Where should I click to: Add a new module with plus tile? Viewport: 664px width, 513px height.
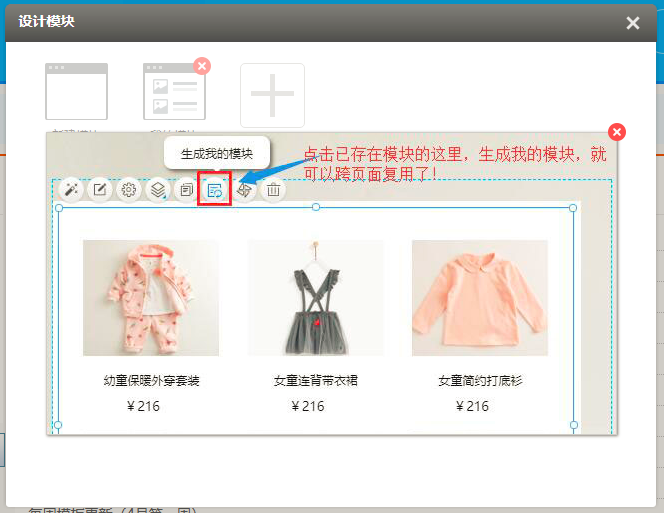(272, 95)
